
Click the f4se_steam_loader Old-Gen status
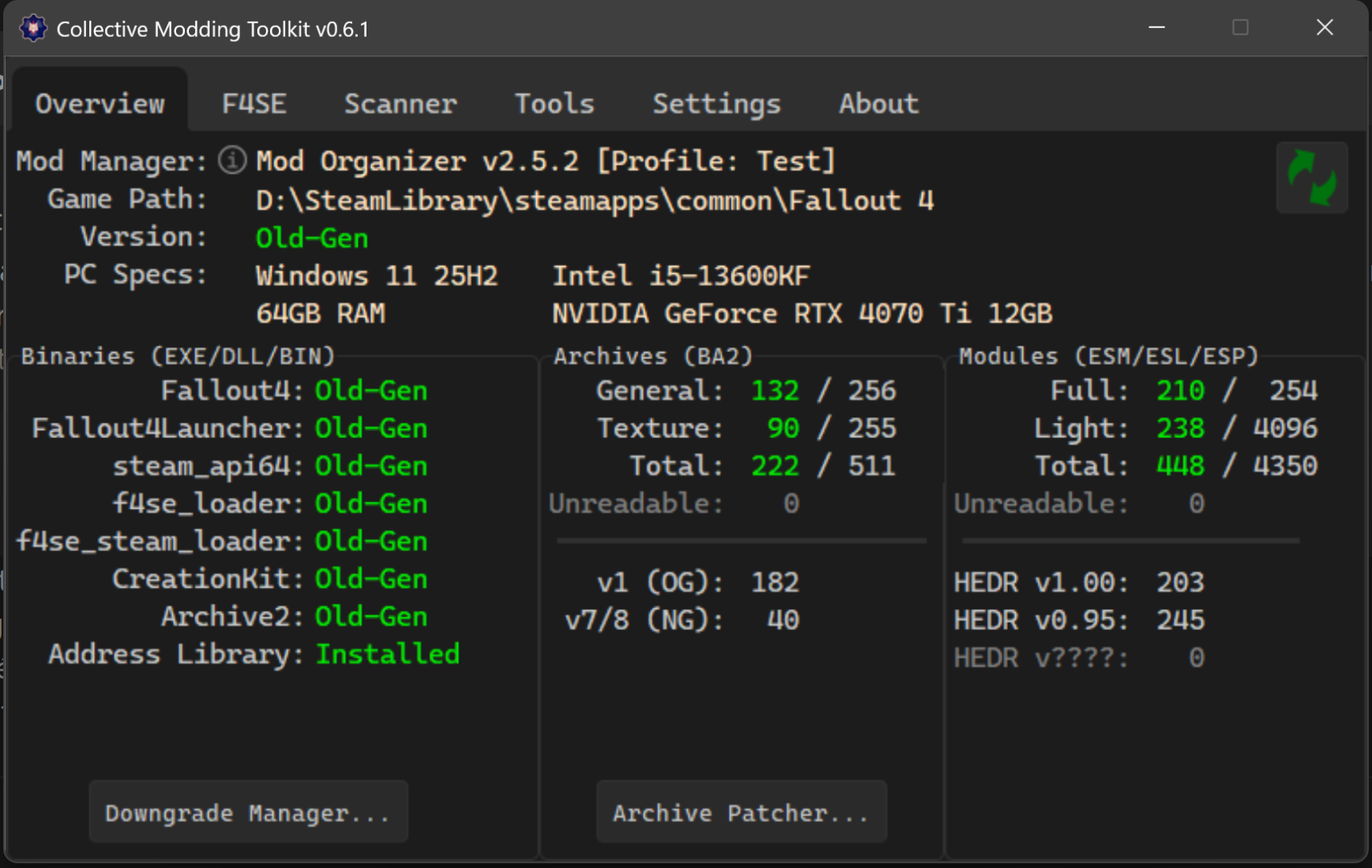coord(371,542)
